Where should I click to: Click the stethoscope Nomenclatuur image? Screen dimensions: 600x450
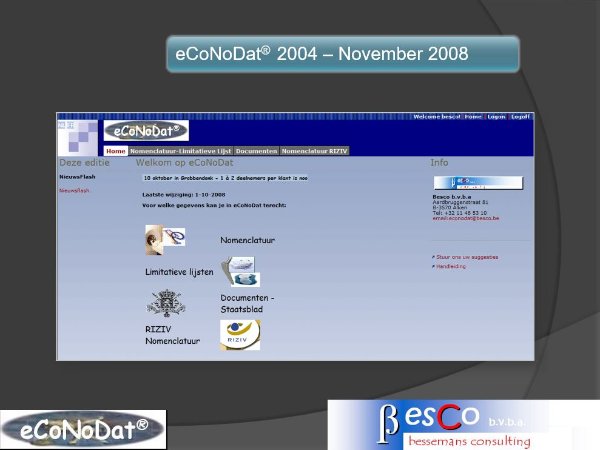(165, 240)
